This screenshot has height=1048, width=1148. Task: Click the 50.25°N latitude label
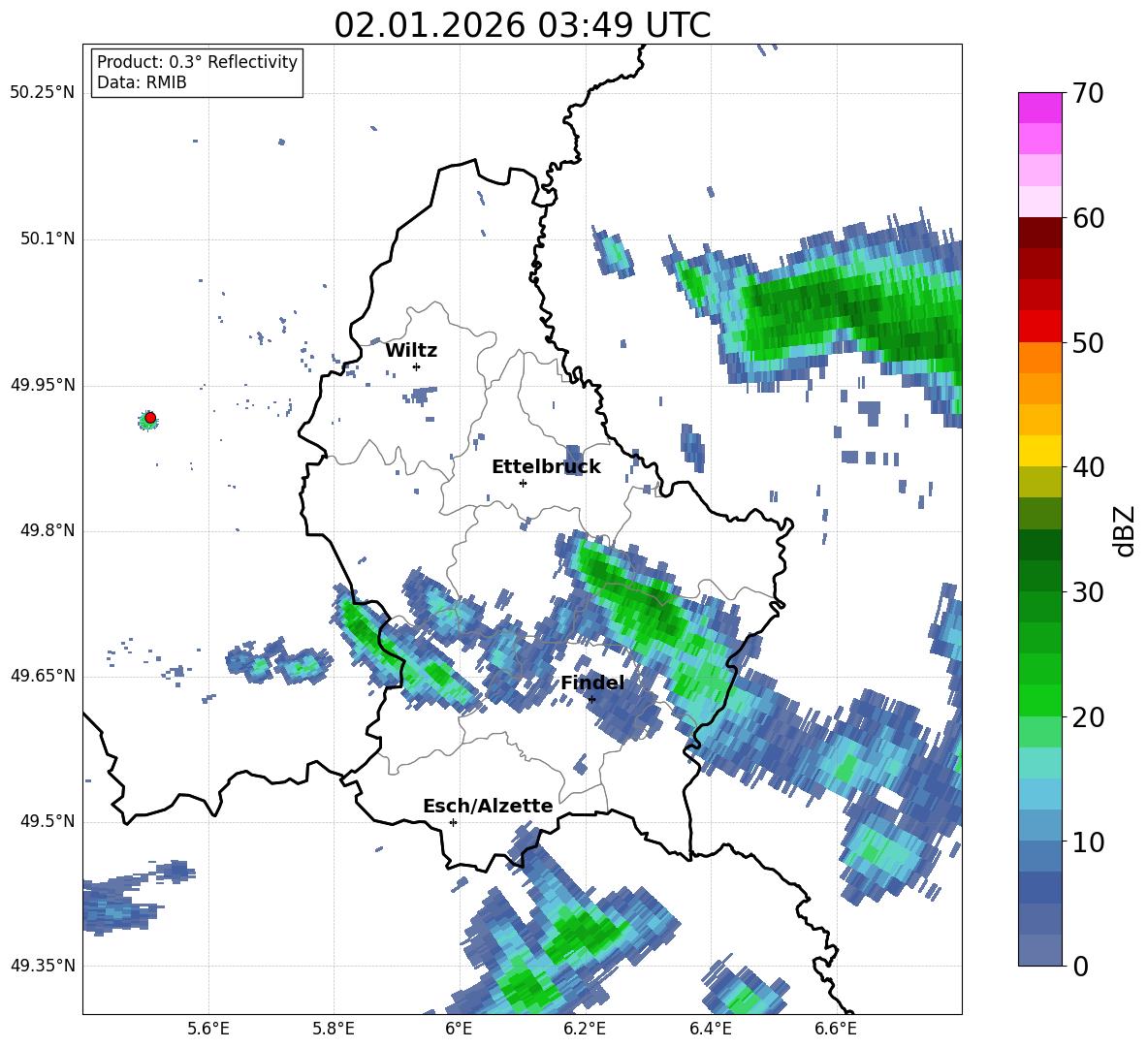point(43,93)
